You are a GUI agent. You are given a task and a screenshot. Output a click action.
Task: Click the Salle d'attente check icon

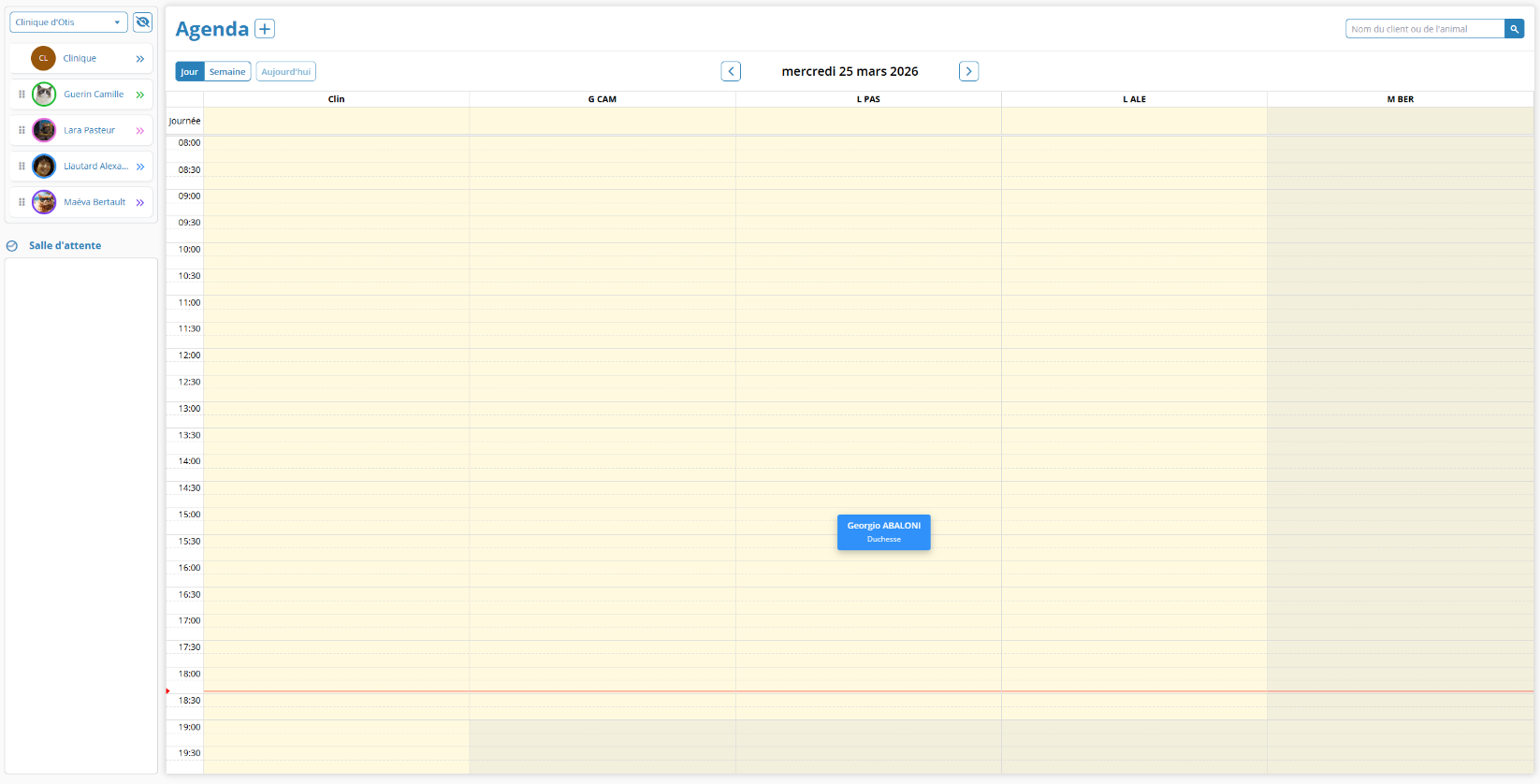12,246
